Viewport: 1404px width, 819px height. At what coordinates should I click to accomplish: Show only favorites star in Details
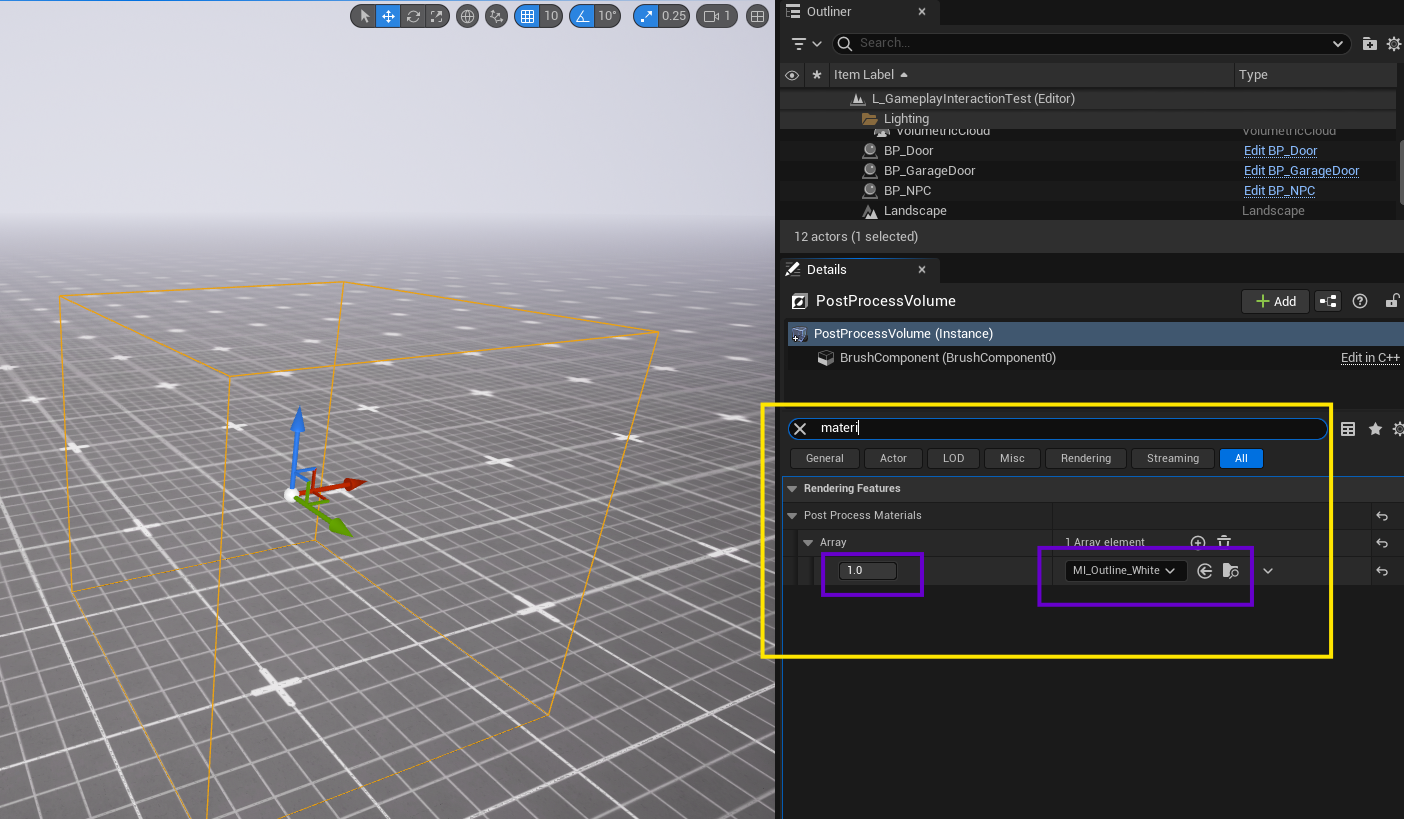click(1375, 429)
